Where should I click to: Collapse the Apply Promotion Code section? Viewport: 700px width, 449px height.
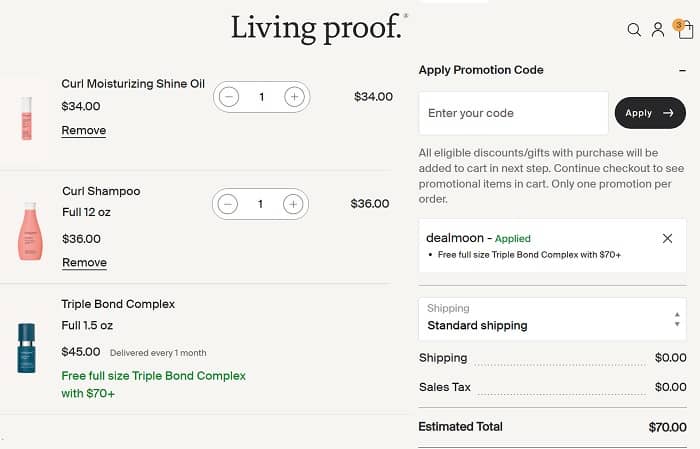(x=682, y=70)
